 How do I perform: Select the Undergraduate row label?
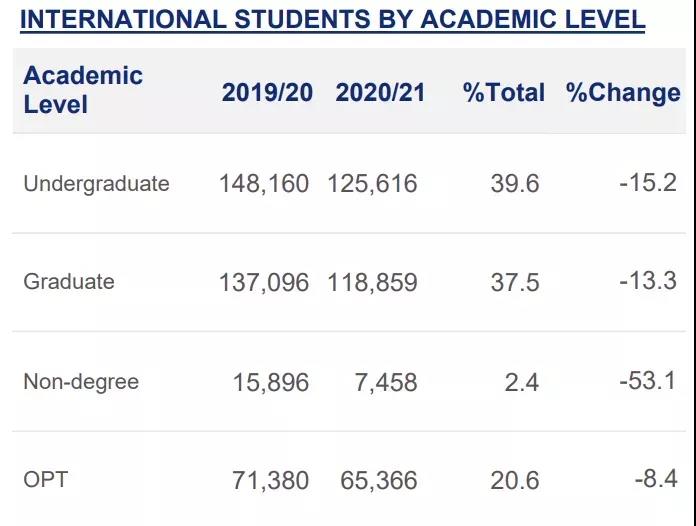[96, 184]
